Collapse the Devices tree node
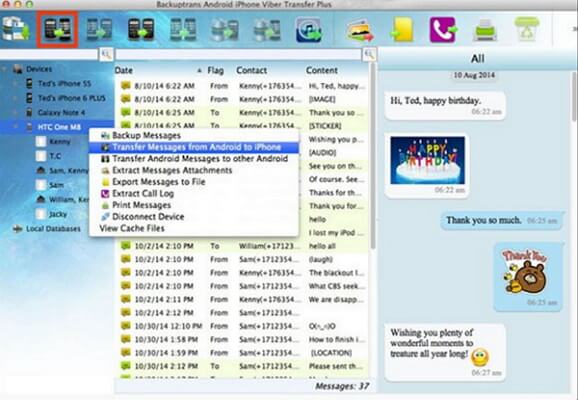Image resolution: width=578 pixels, height=400 pixels. pos(5,69)
